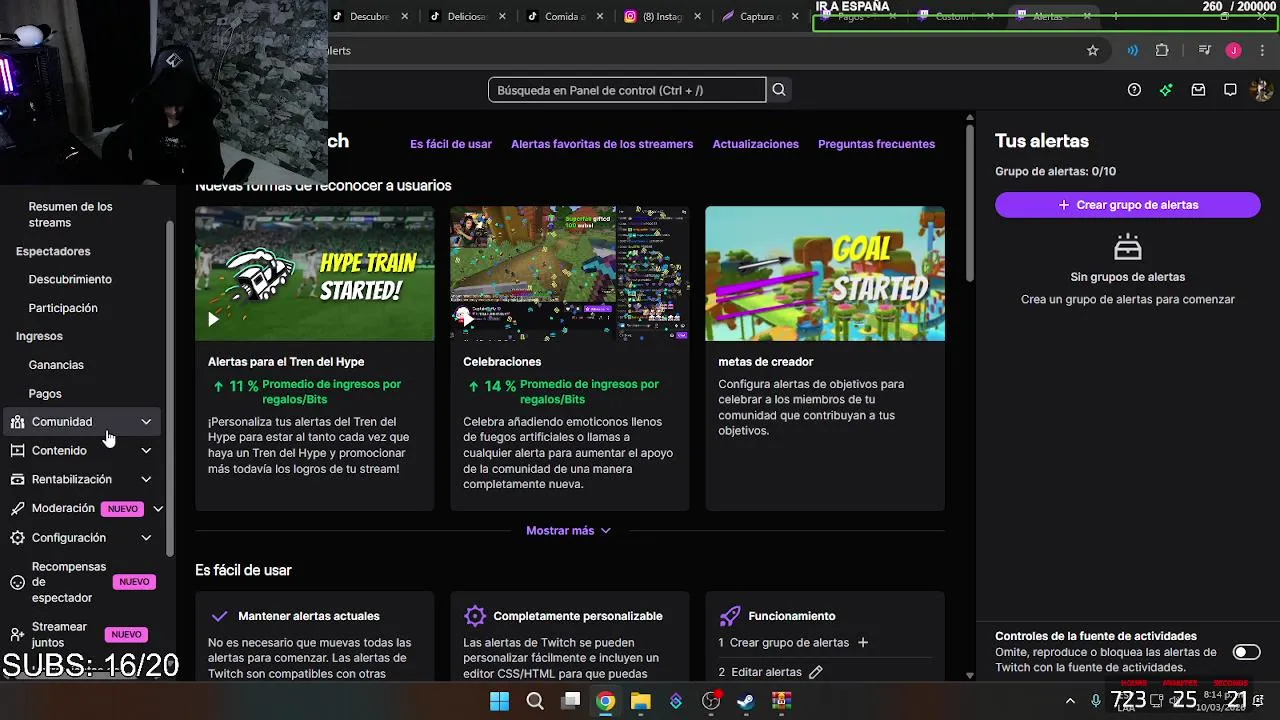Click 'Mantener alertas actuales' heading
The width and height of the screenshot is (1280, 720).
pyautogui.click(x=309, y=616)
